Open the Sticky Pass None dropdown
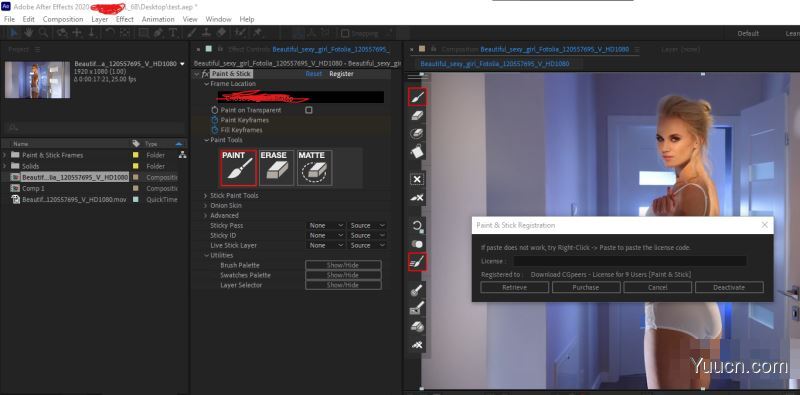 point(326,226)
